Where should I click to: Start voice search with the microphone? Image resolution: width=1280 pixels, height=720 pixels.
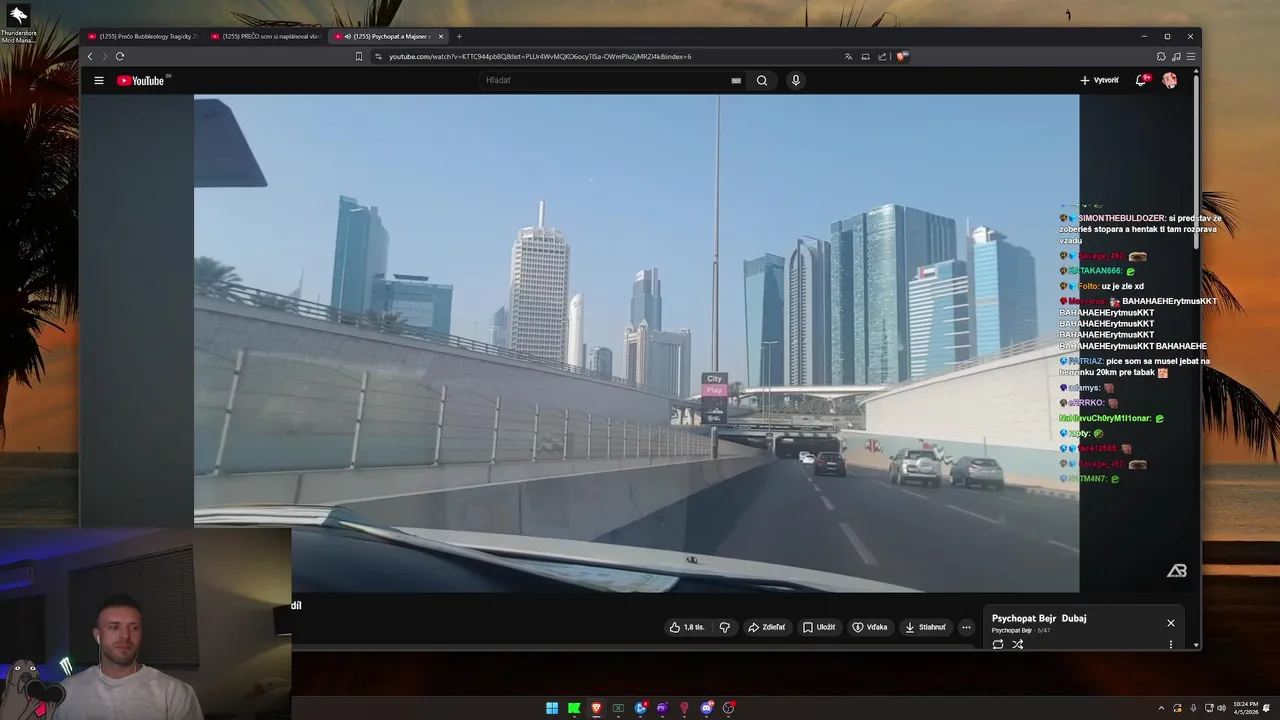point(795,81)
